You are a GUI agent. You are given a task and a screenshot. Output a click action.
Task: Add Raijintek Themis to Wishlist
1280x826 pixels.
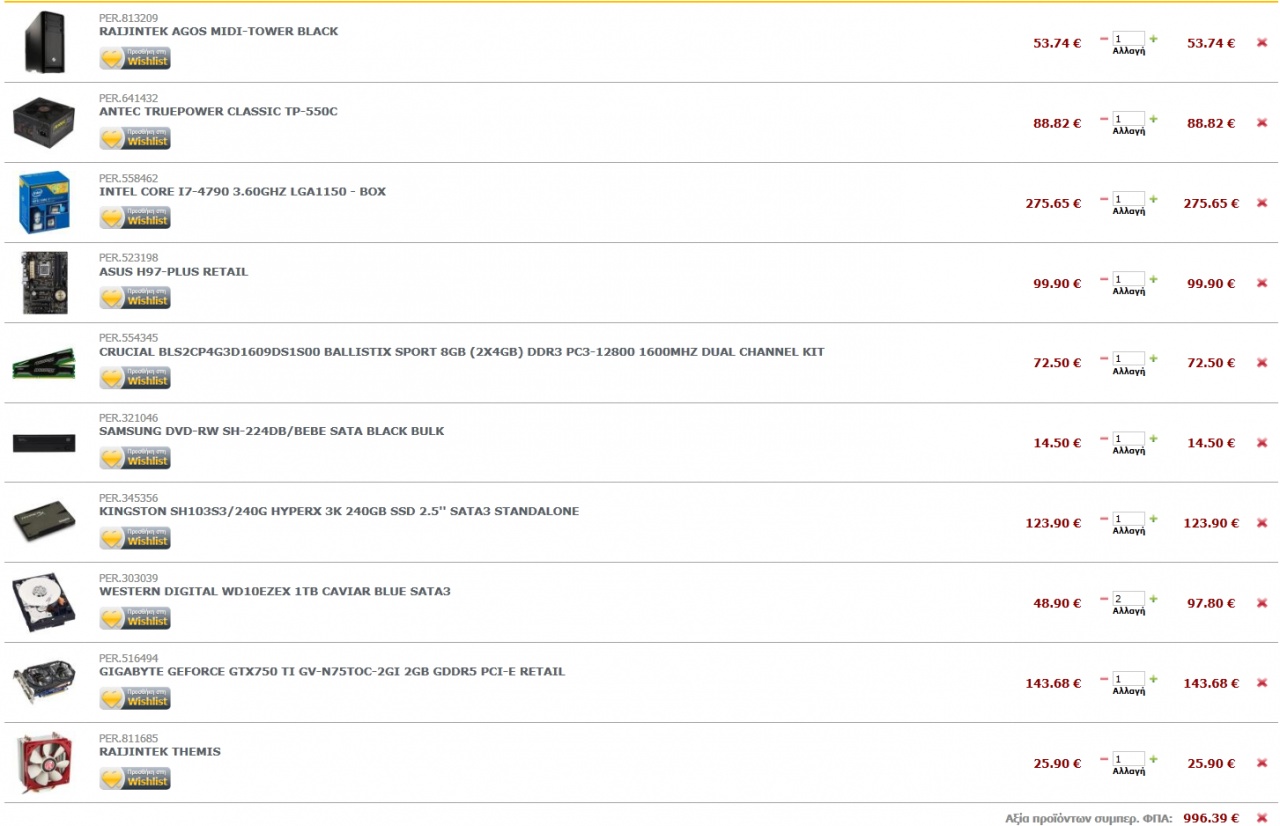135,778
